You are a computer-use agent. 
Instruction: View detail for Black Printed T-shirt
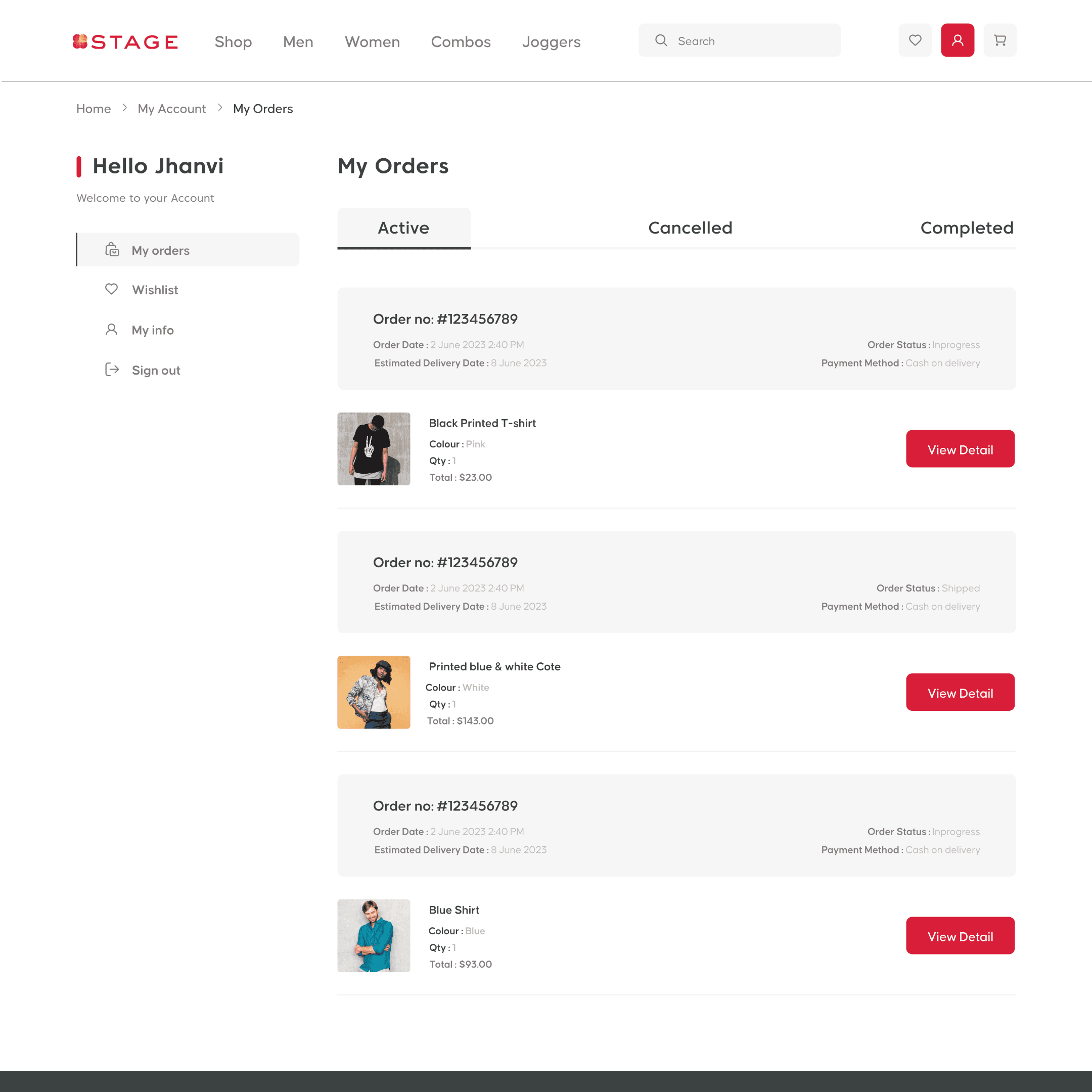[x=960, y=449]
